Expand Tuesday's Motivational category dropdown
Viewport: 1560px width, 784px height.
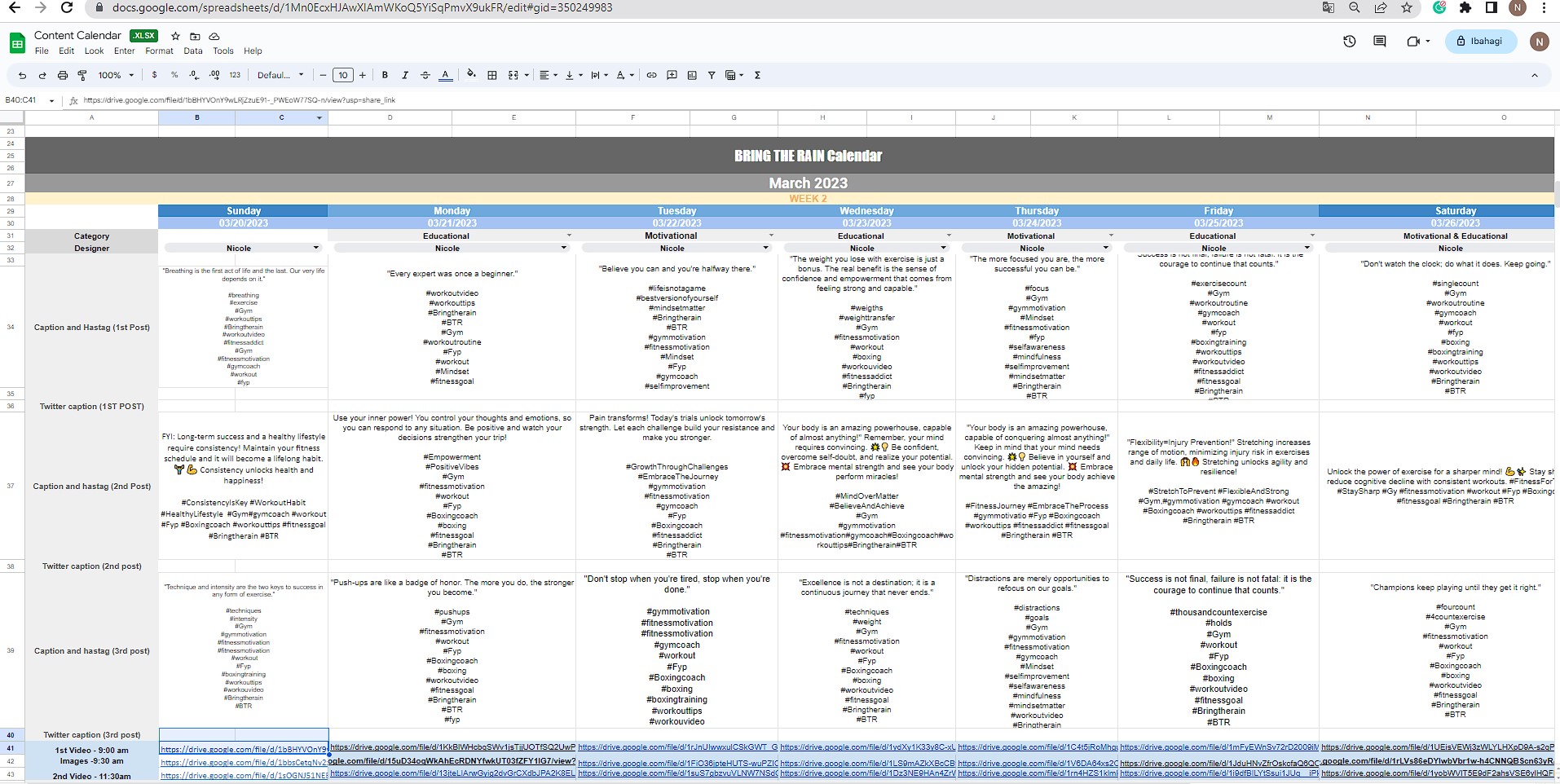coord(770,236)
